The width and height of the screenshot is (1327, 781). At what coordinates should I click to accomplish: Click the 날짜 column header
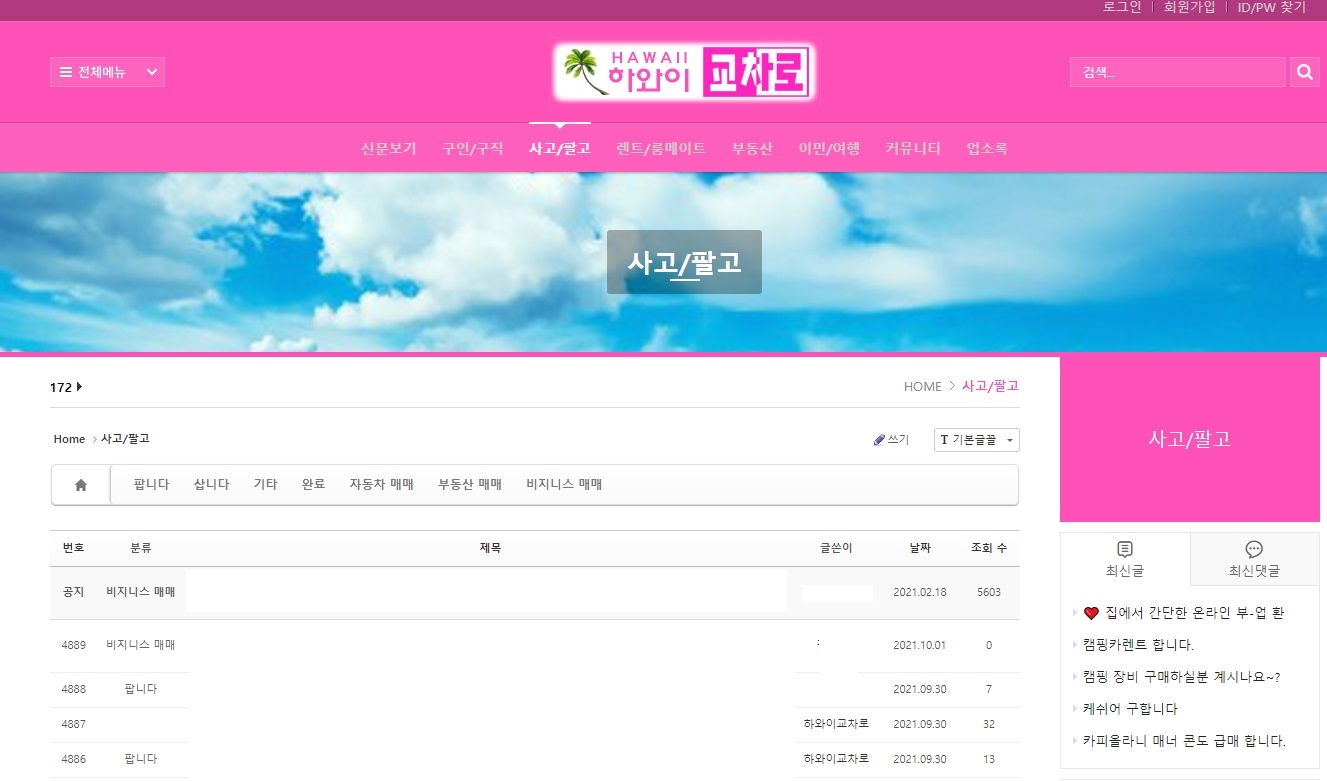click(920, 548)
